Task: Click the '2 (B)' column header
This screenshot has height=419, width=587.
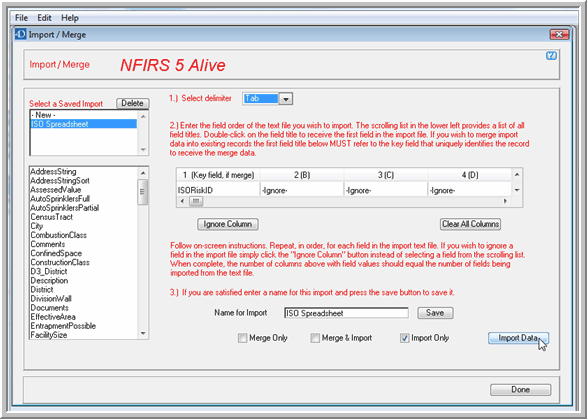Action: [302, 175]
